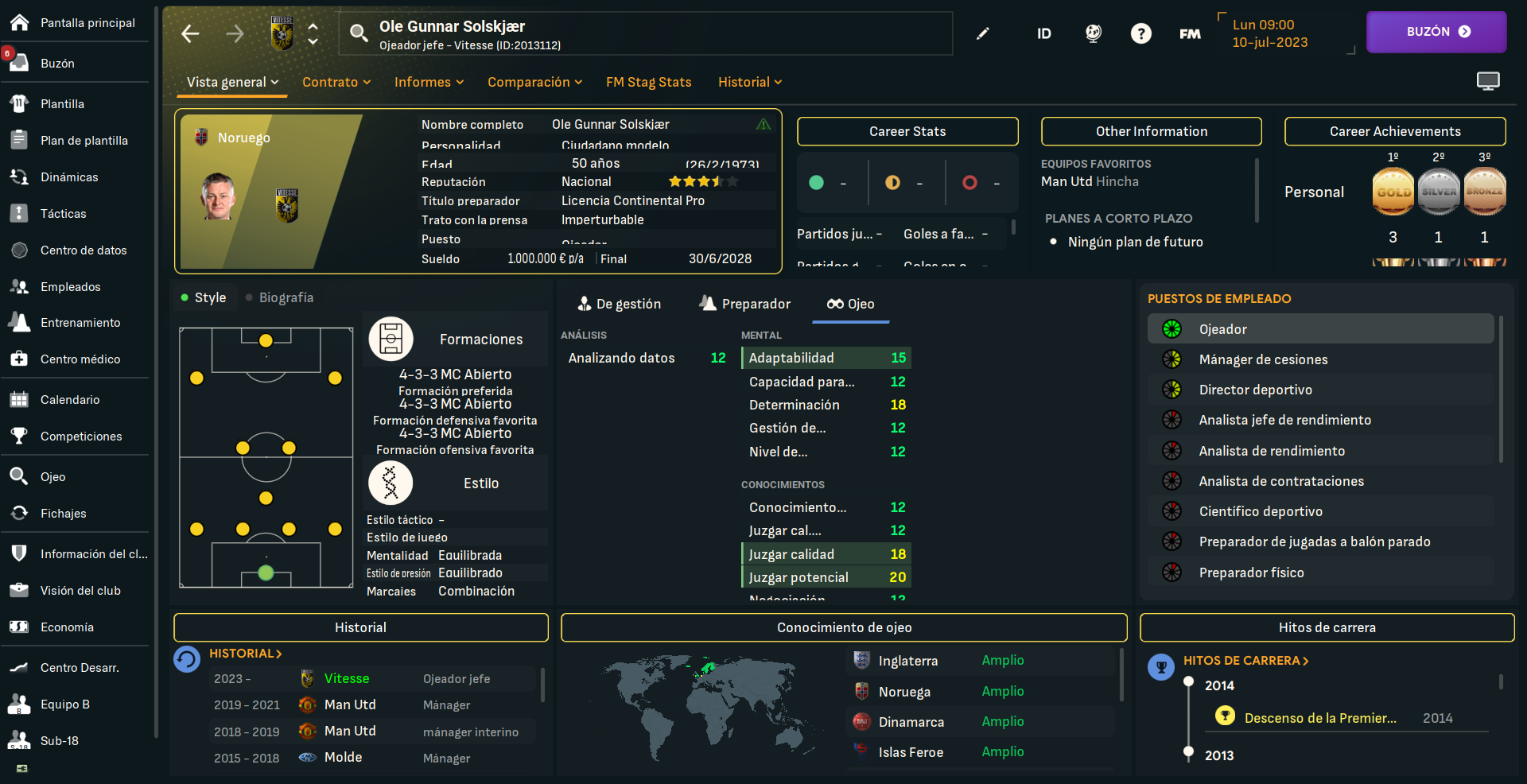This screenshot has height=784, width=1527.
Task: Go back with left arrow
Action: [x=190, y=33]
